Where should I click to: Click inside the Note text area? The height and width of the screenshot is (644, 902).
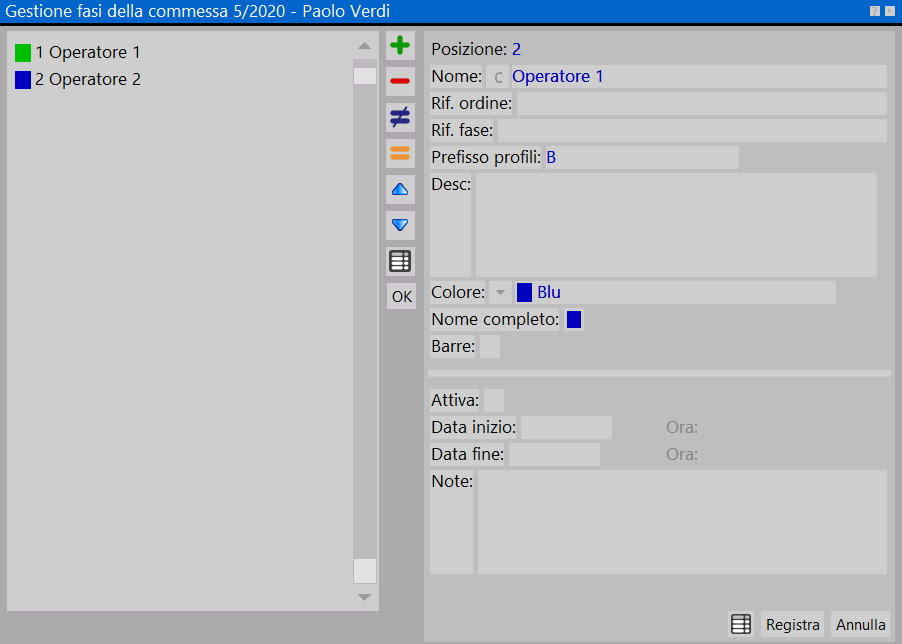(x=682, y=522)
